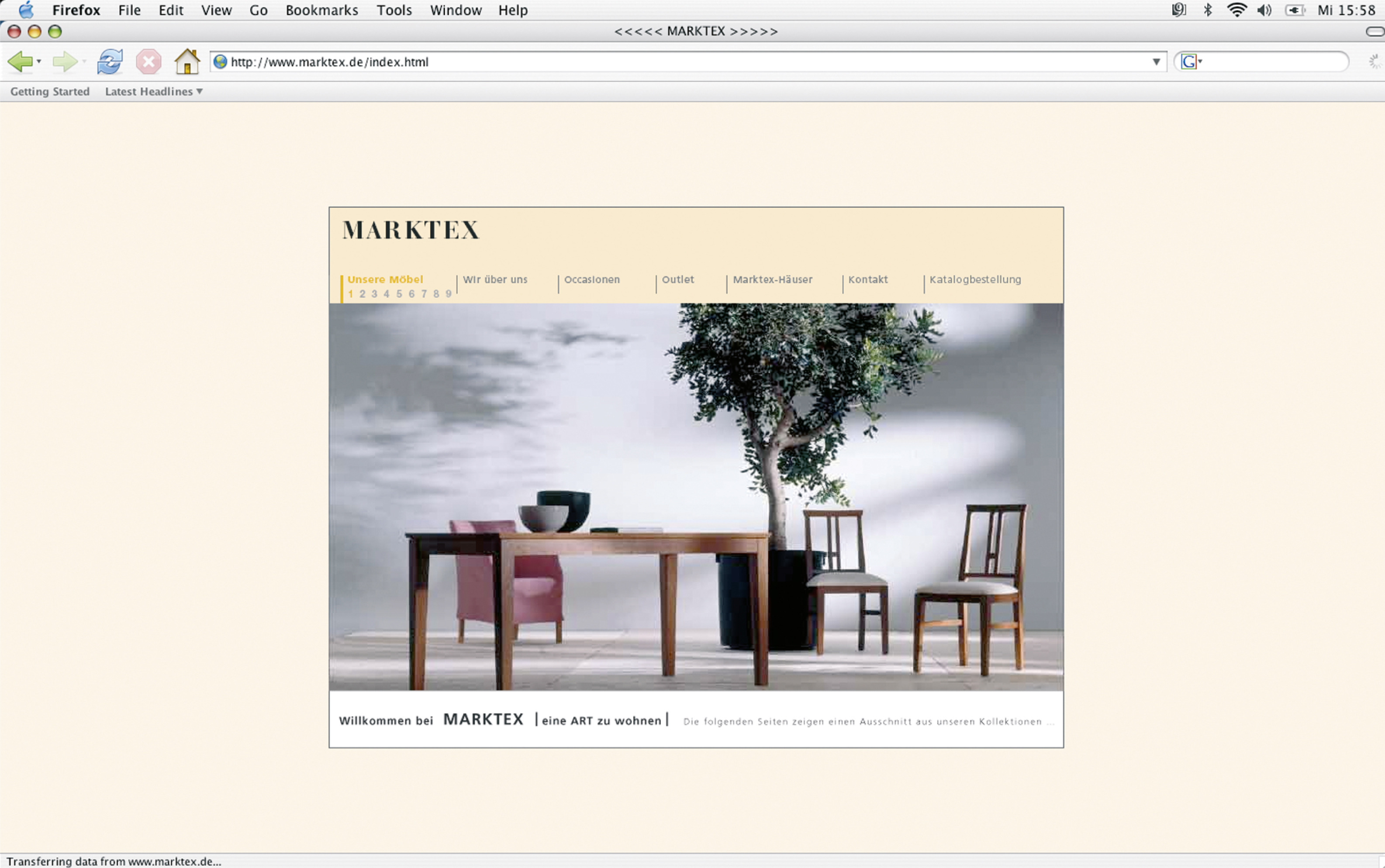Open the Tools menu

(x=394, y=10)
